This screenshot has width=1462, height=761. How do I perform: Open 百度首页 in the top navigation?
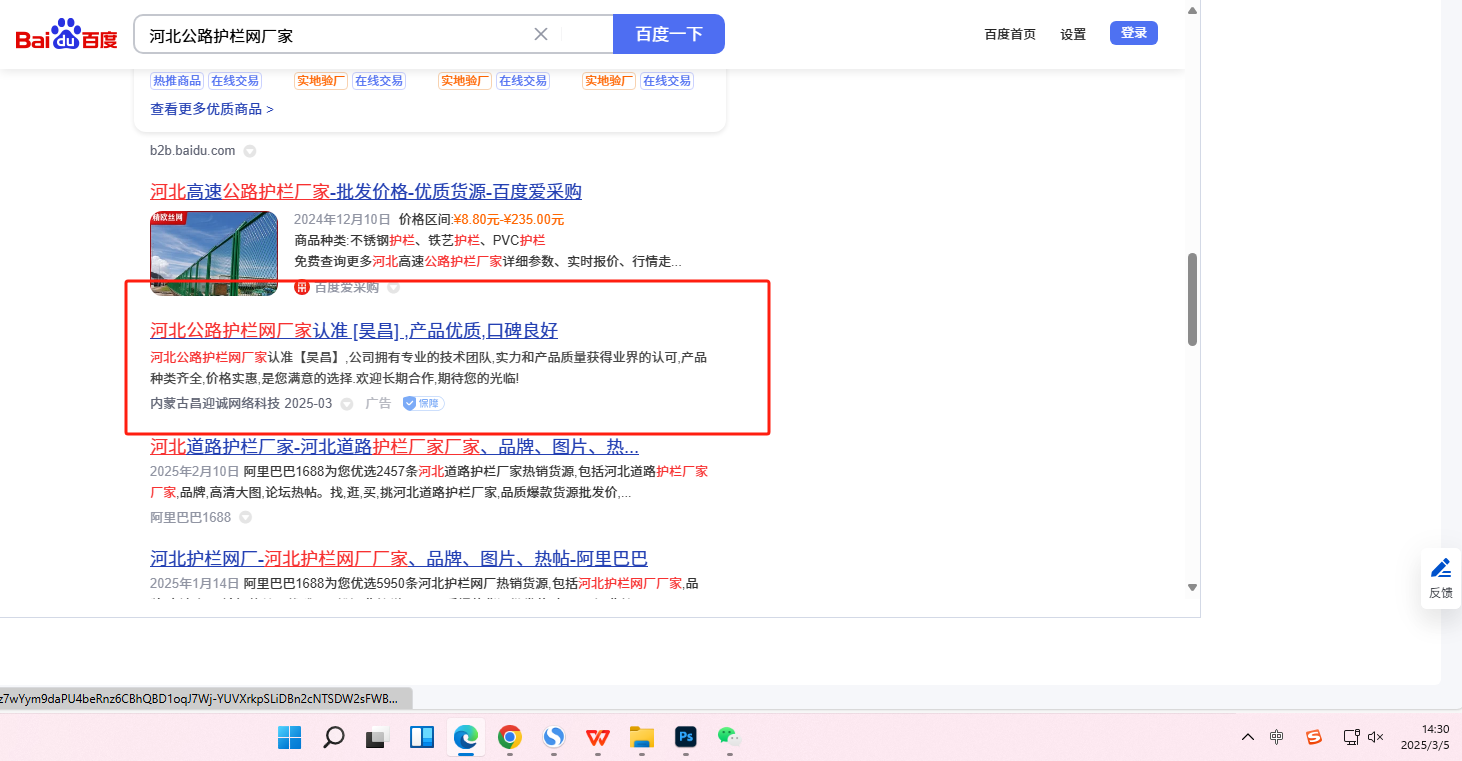coord(1010,34)
